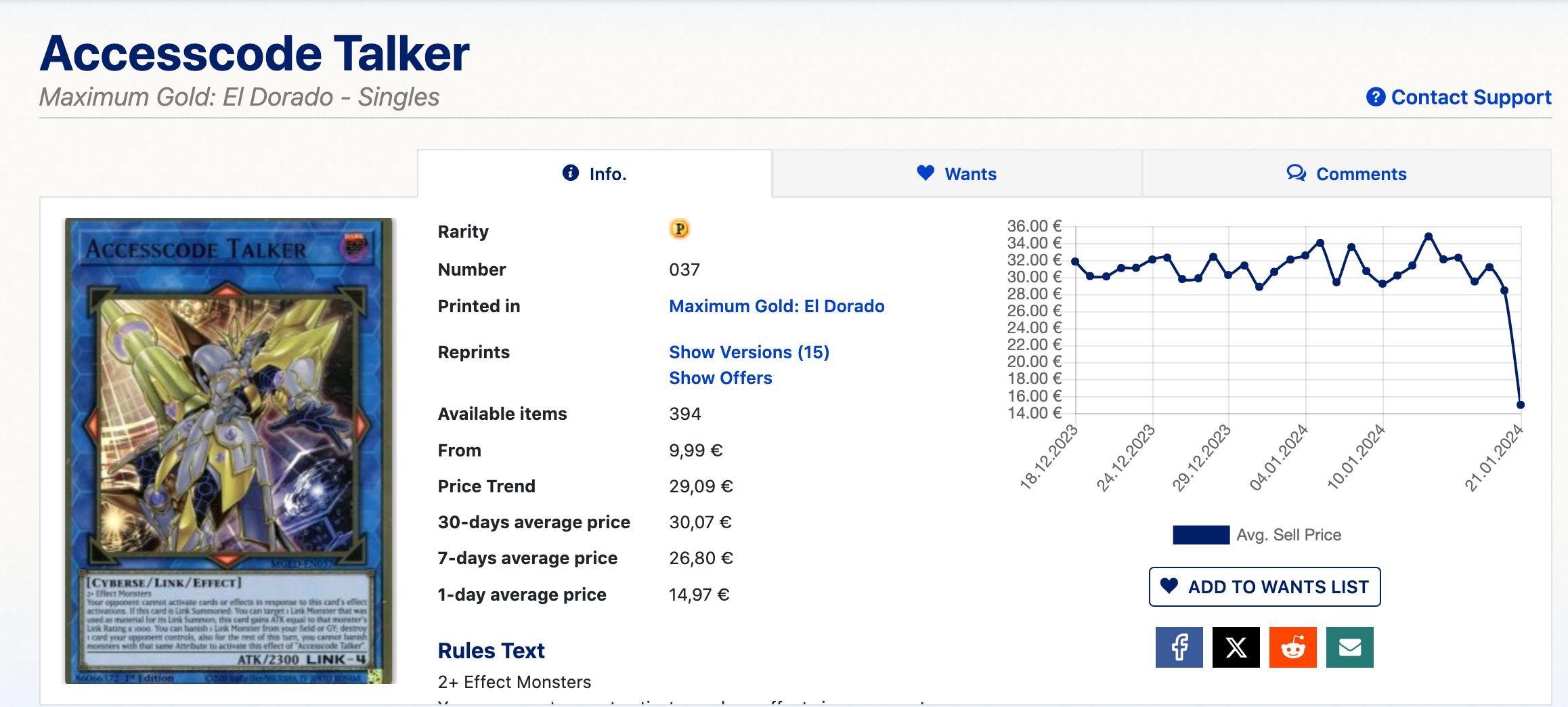
Task: Click the Available items count 394
Action: 685,414
